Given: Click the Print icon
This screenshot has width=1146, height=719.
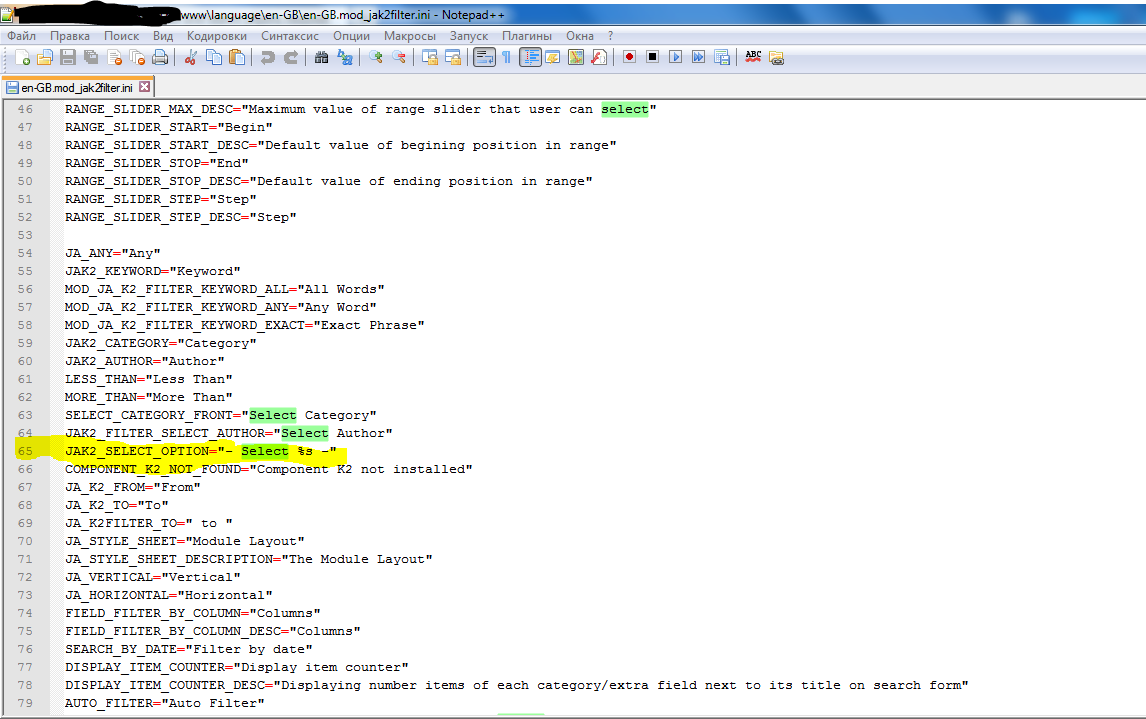Looking at the screenshot, I should coord(160,57).
